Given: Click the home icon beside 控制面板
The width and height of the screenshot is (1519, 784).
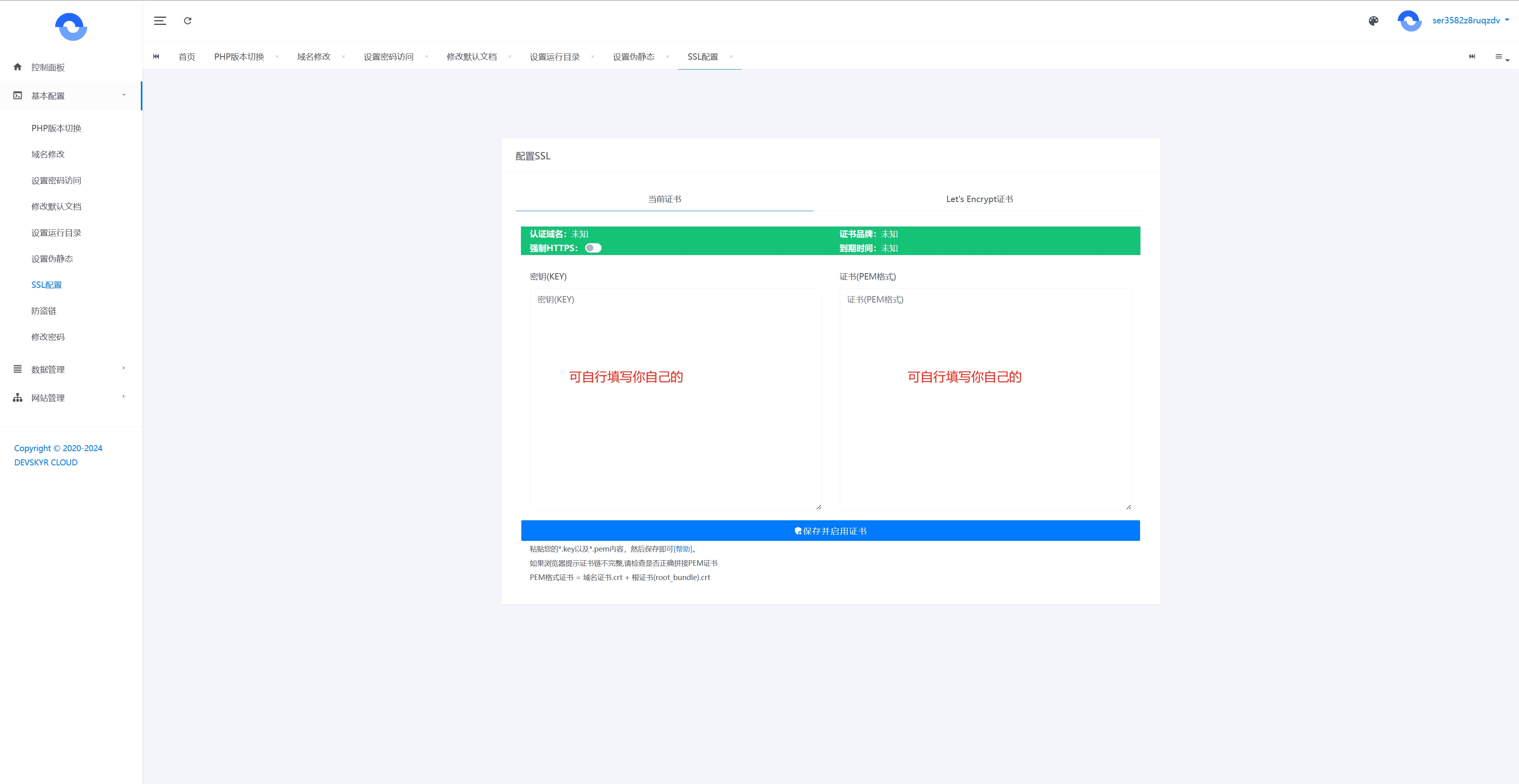Looking at the screenshot, I should tap(18, 67).
